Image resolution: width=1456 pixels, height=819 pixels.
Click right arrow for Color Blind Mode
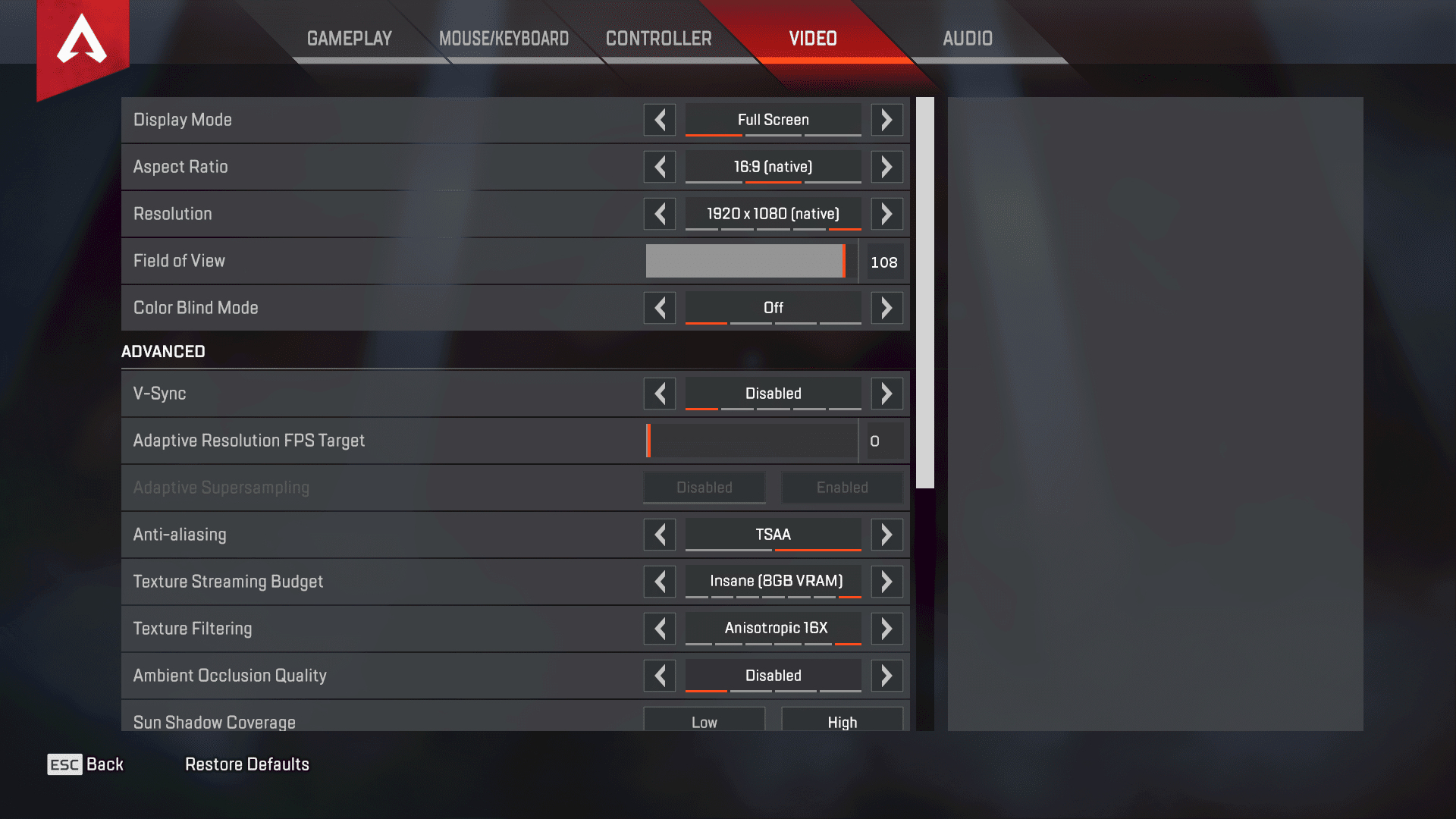point(886,307)
